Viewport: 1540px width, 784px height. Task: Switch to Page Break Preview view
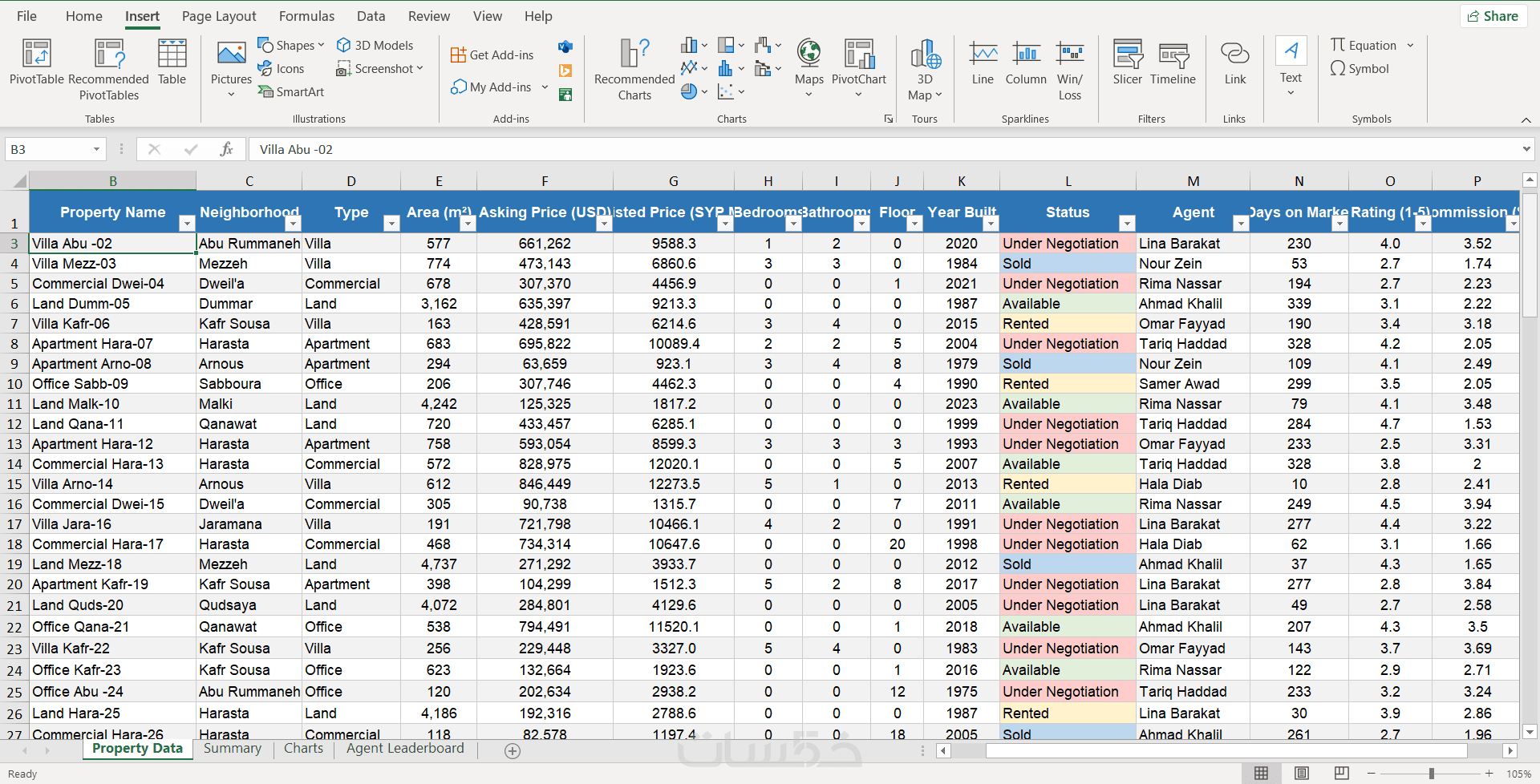[x=1341, y=773]
